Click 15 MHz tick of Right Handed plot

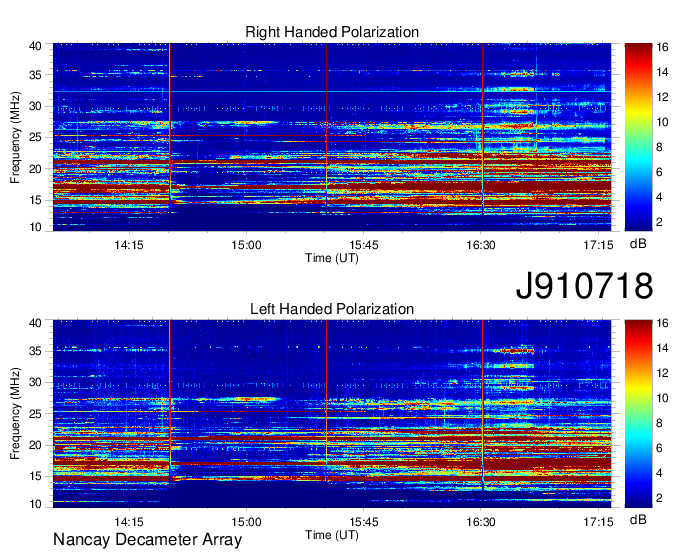coord(36,200)
